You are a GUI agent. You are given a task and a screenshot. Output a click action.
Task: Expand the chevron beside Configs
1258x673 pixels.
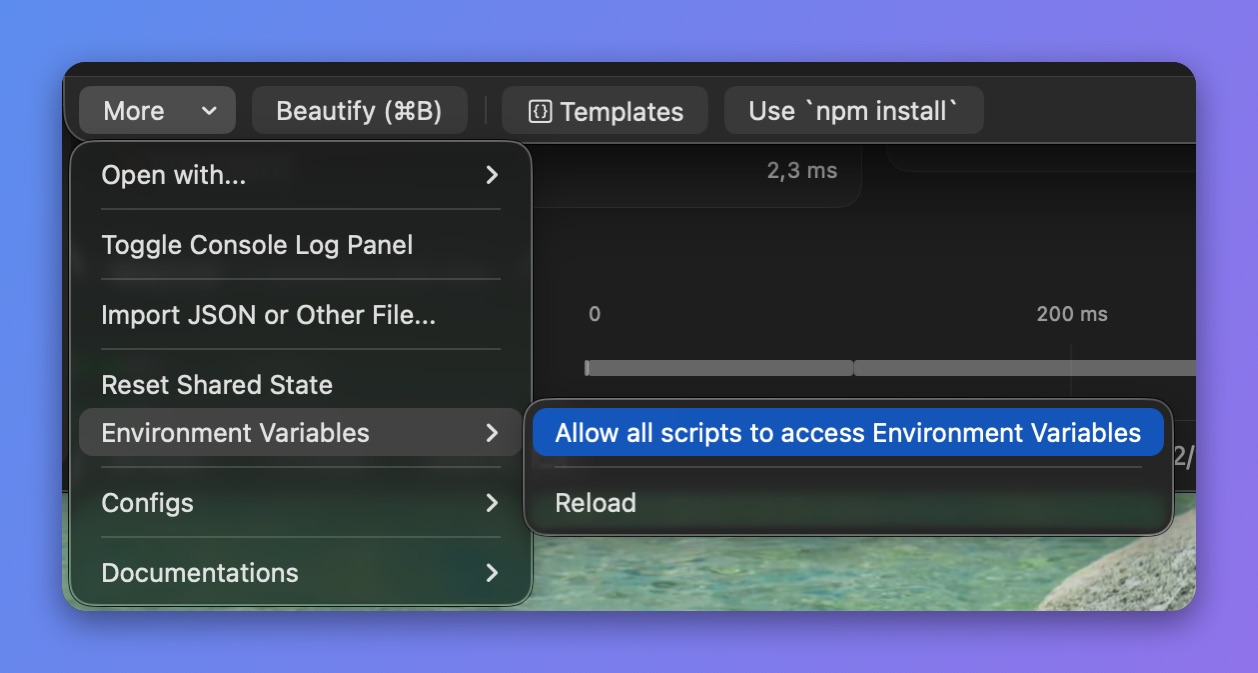click(491, 502)
